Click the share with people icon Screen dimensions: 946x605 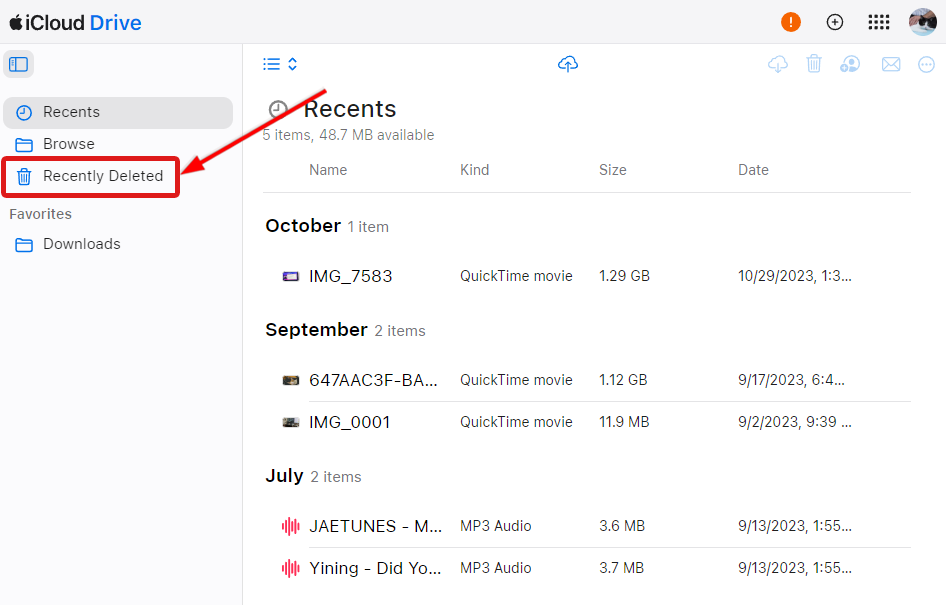850,64
